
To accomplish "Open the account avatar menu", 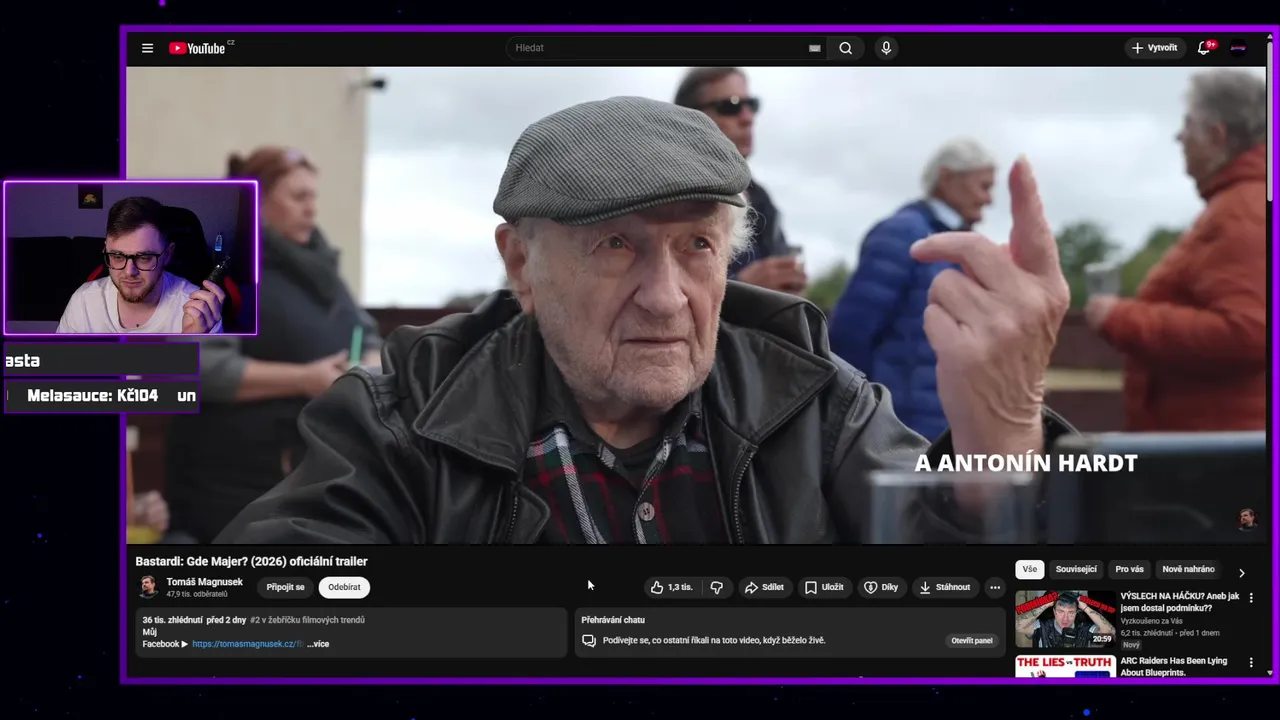I will tap(1238, 48).
